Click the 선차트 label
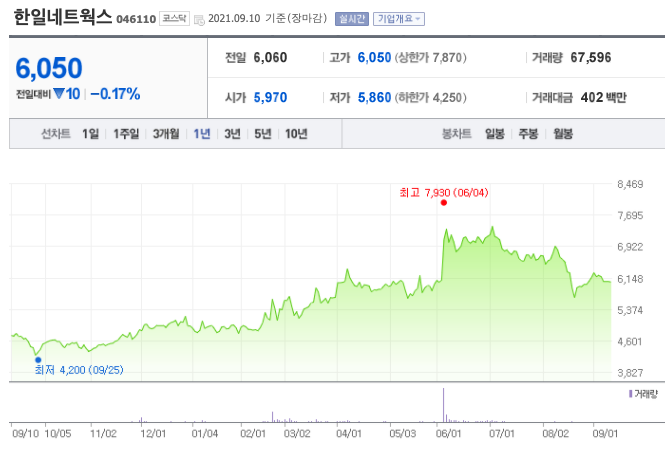 pos(55,134)
